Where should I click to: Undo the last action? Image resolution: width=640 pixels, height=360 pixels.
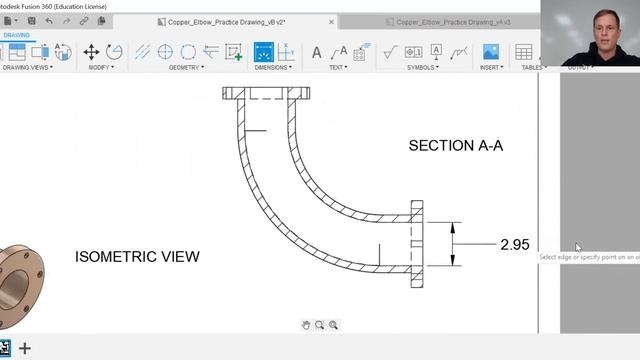click(x=49, y=21)
